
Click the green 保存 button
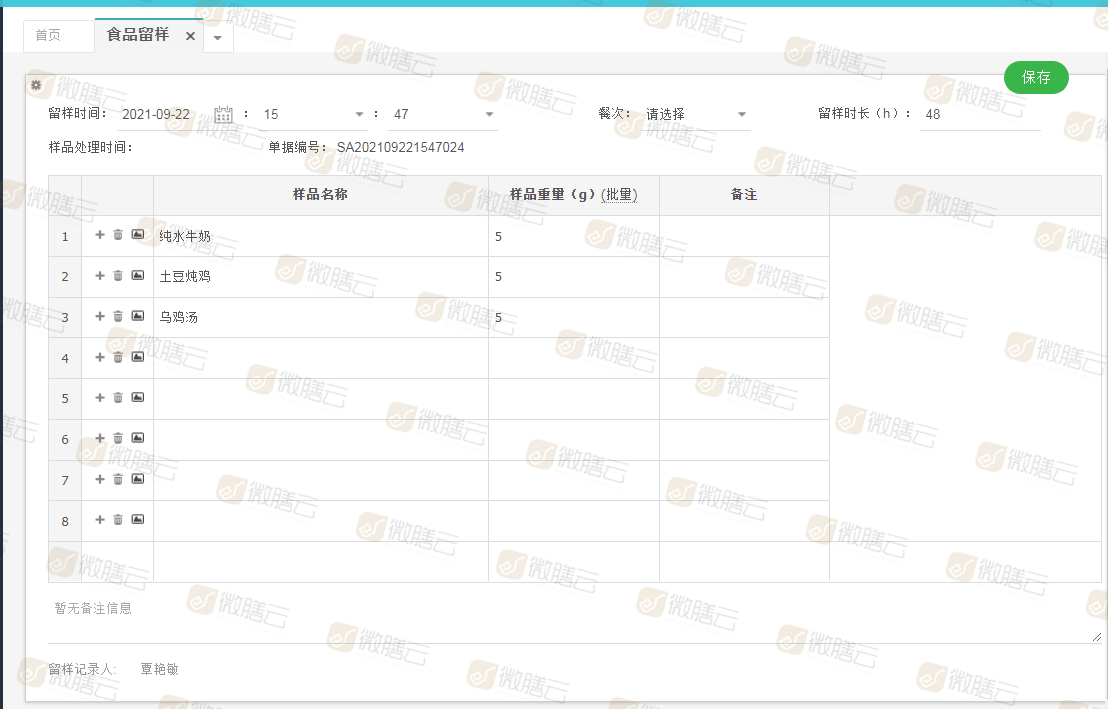point(1036,77)
